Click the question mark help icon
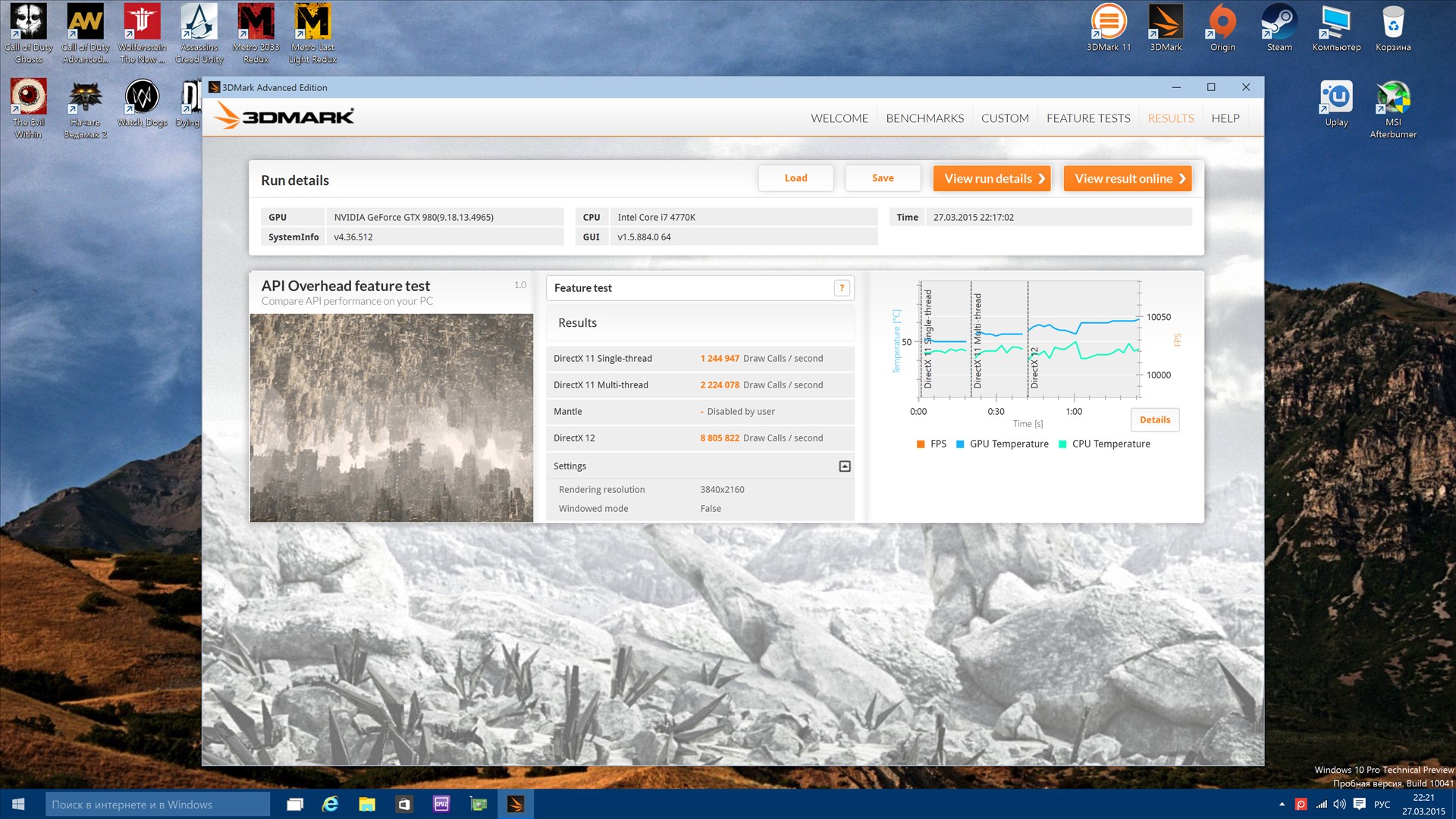The image size is (1456, 819). [842, 288]
